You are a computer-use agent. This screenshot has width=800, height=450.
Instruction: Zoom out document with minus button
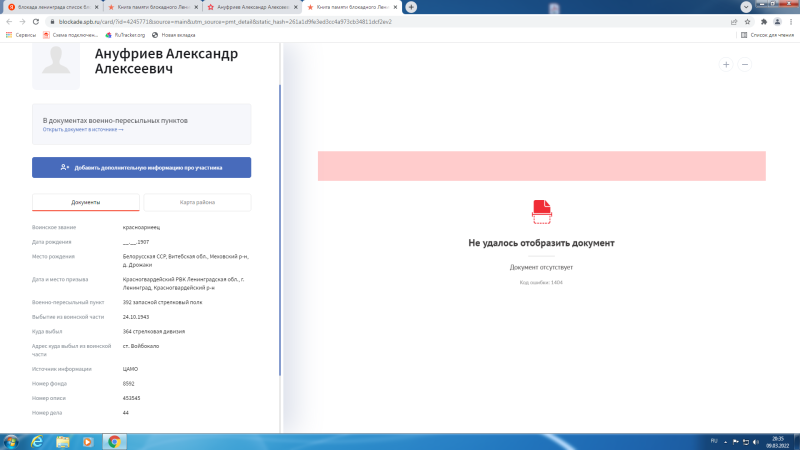tap(745, 64)
